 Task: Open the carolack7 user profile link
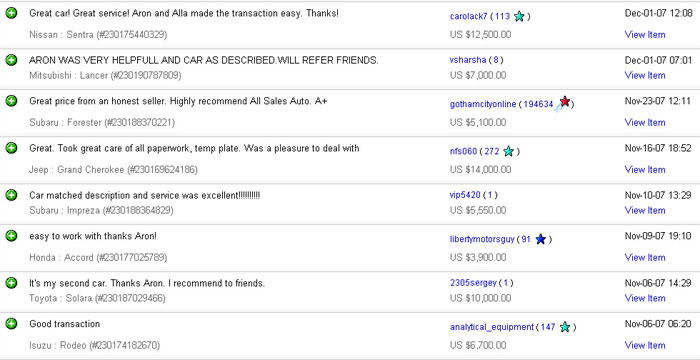click(x=469, y=17)
